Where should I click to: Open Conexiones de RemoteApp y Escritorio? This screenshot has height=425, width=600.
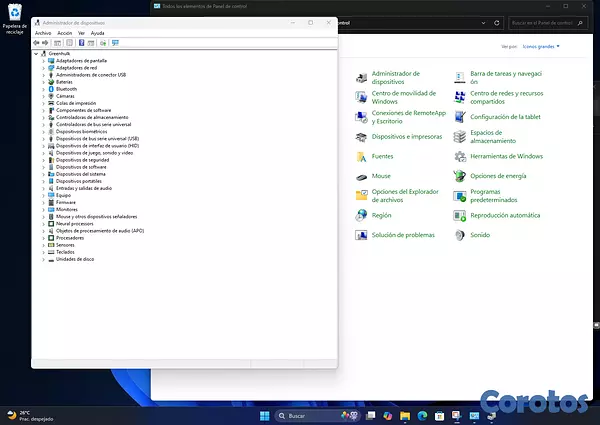[x=401, y=117]
